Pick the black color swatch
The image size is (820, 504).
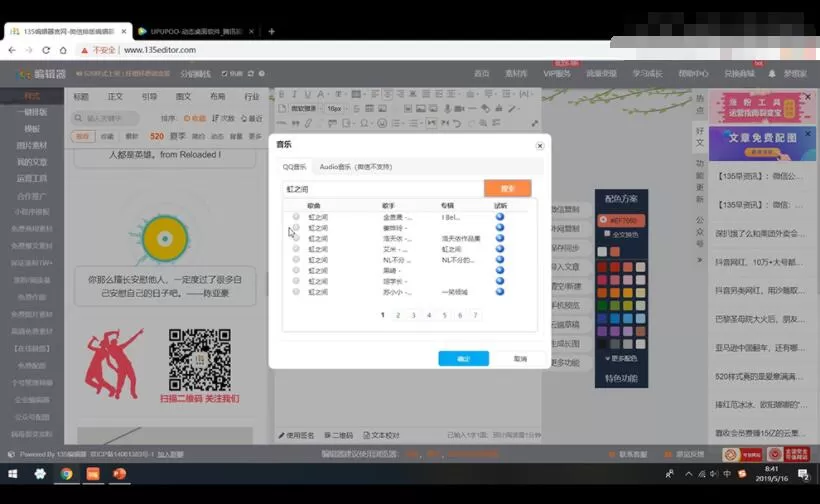pyautogui.click(x=602, y=344)
